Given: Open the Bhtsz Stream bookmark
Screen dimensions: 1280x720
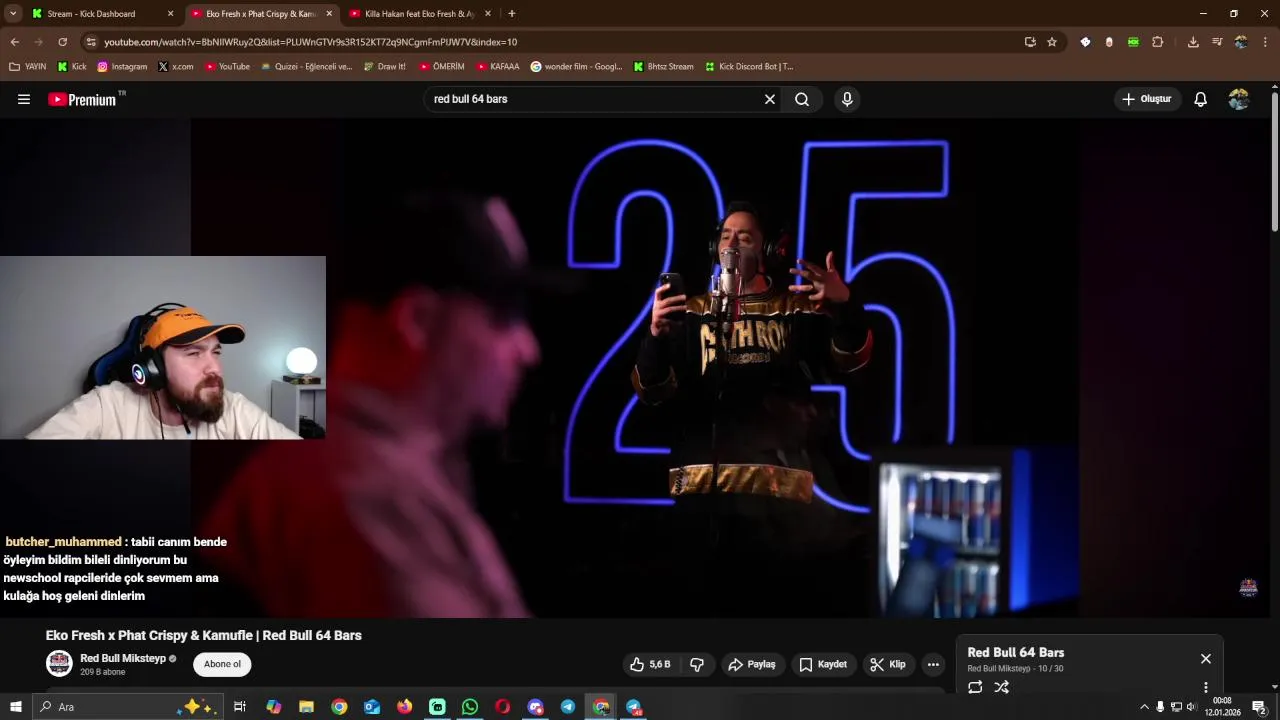Looking at the screenshot, I should pyautogui.click(x=663, y=67).
